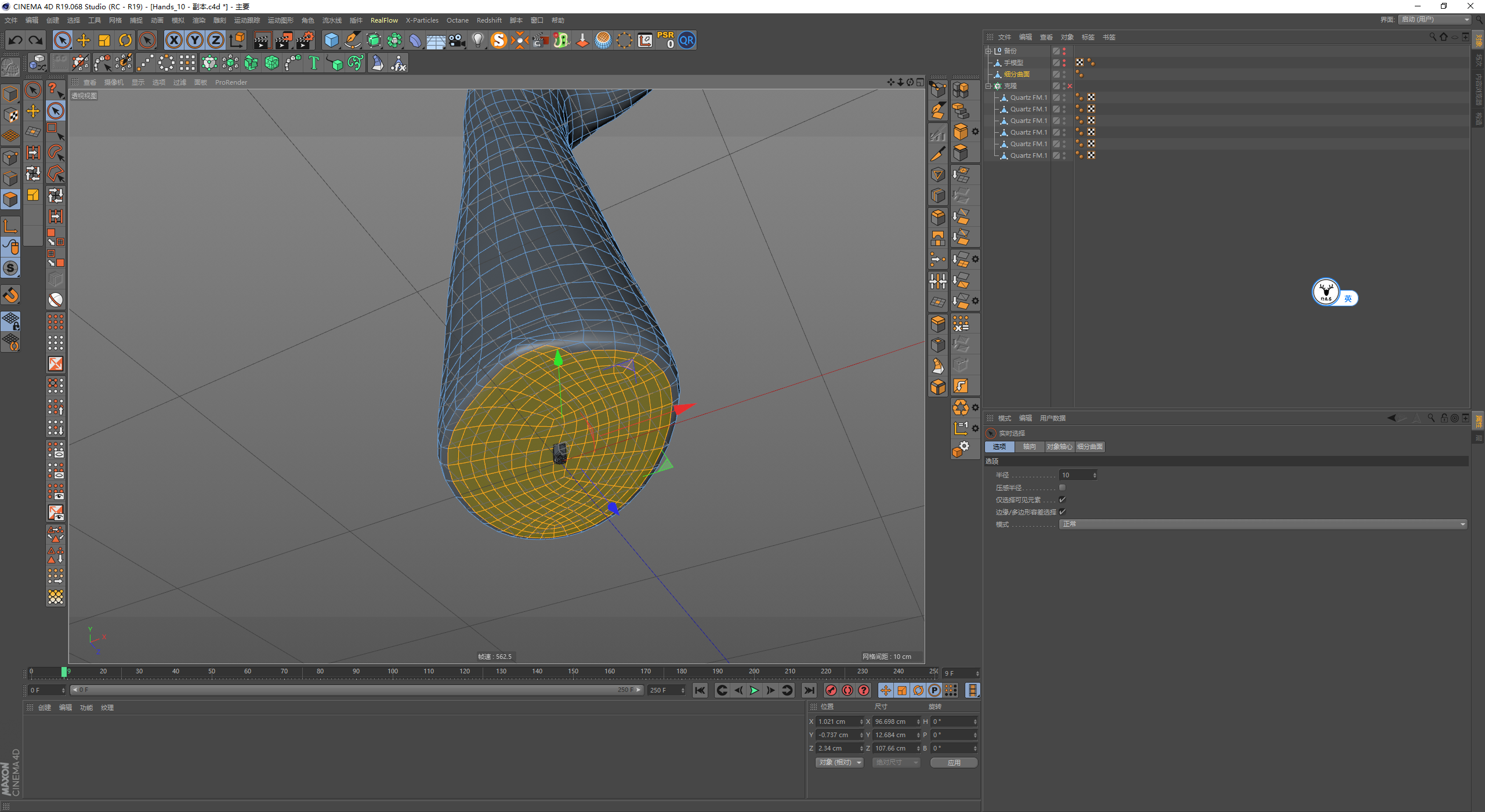
Task: Click the X position field showing 1.021 cm
Action: click(836, 722)
